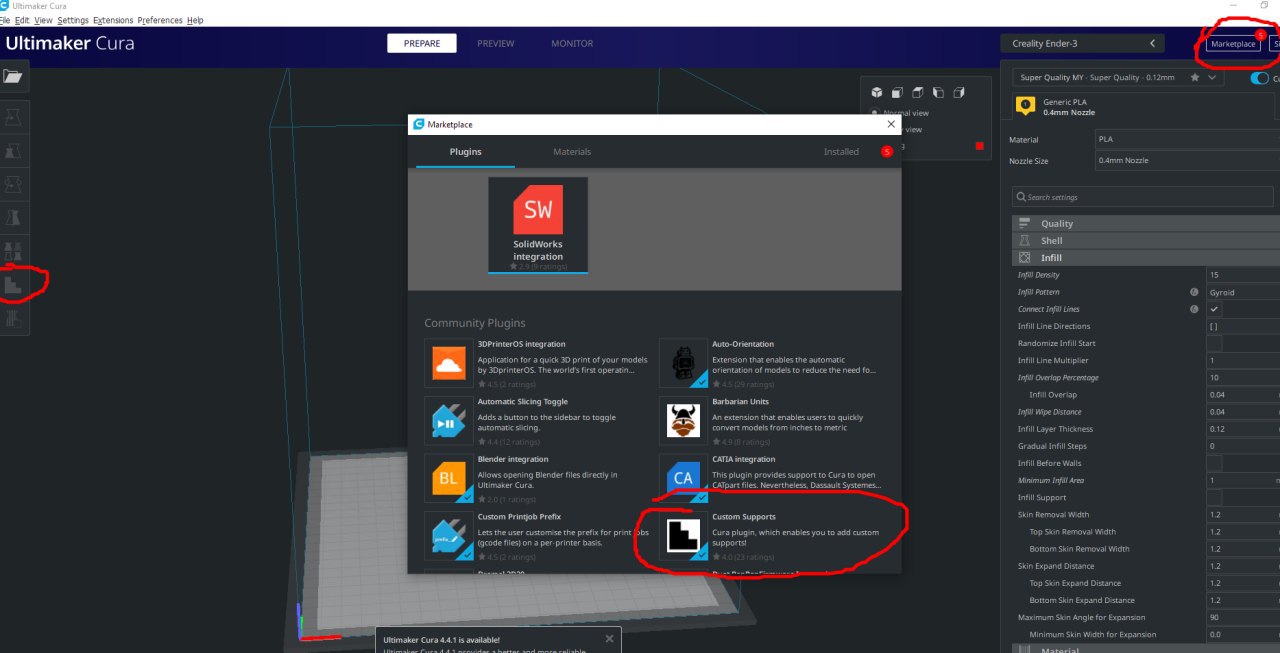The width and height of the screenshot is (1280, 653).
Task: Switch to the MONITOR stage
Action: point(572,44)
